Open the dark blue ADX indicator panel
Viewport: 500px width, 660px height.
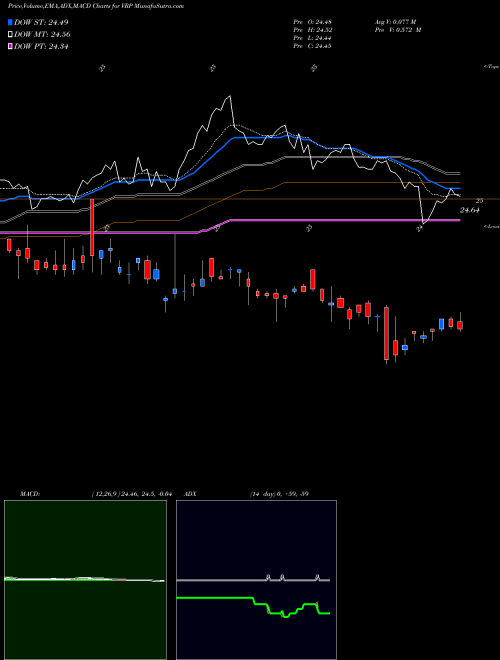pyautogui.click(x=256, y=580)
